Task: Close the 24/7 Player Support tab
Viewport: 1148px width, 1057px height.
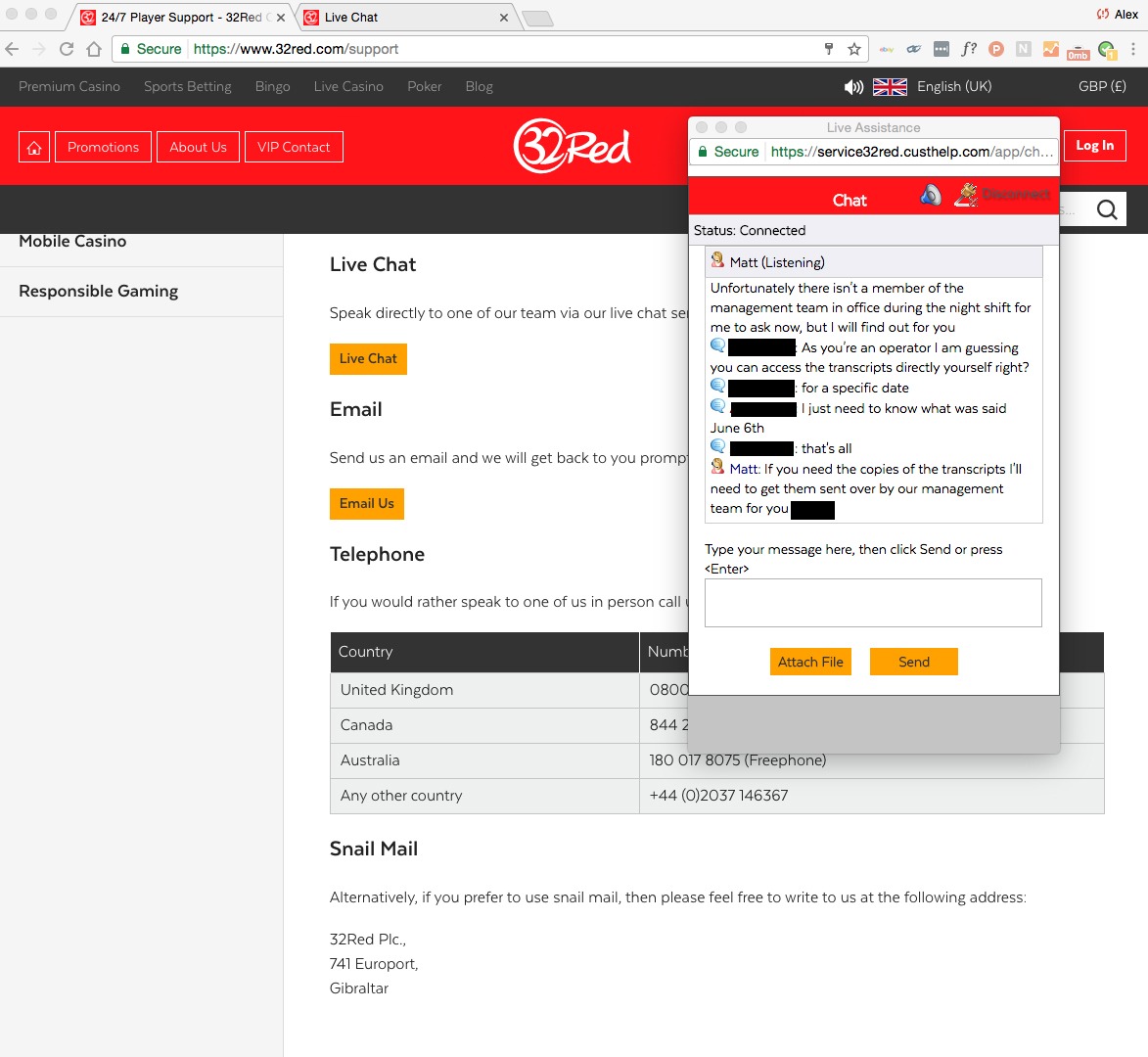Action: pos(281,18)
